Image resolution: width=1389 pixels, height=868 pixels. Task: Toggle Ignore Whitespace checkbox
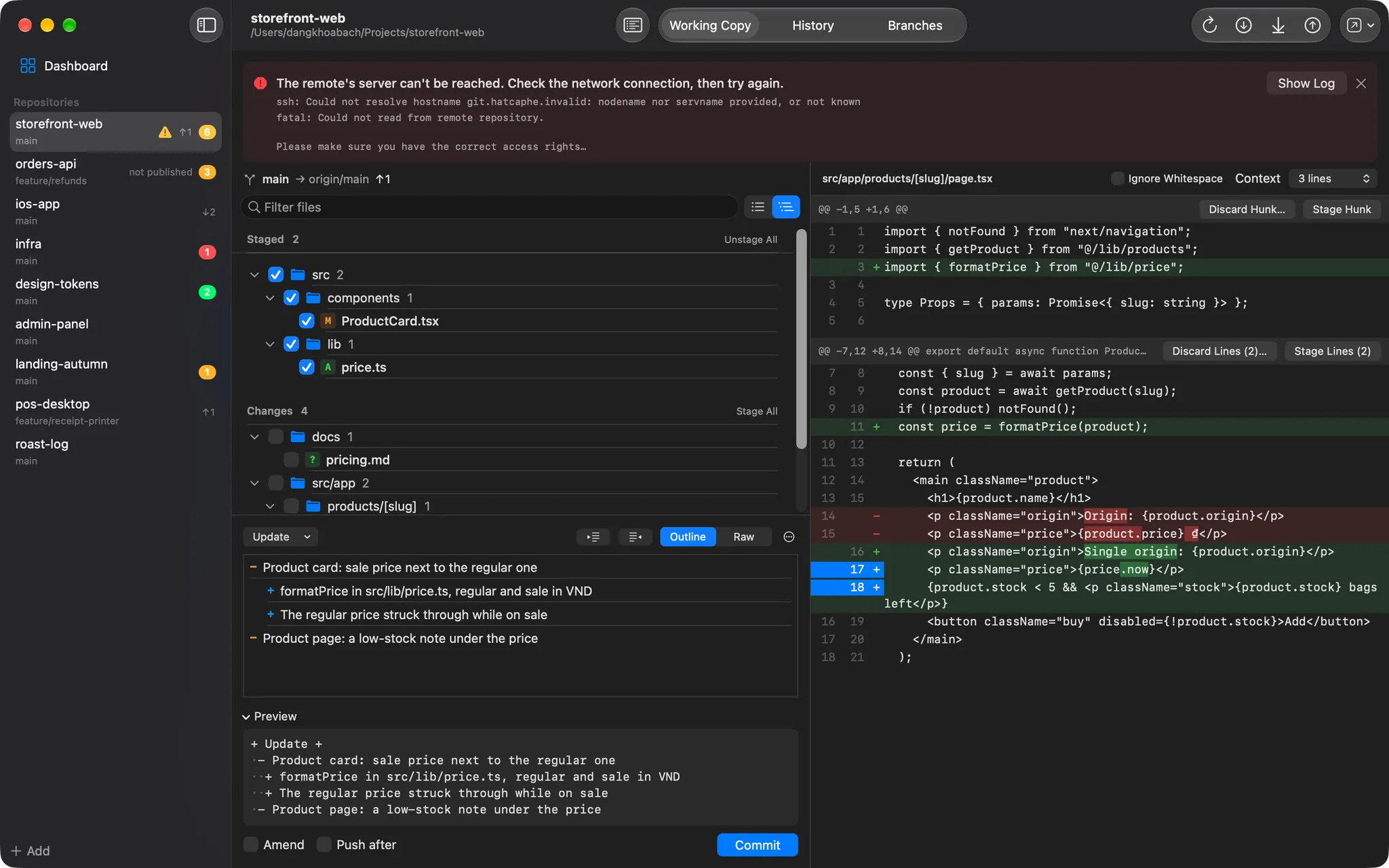(1117, 178)
